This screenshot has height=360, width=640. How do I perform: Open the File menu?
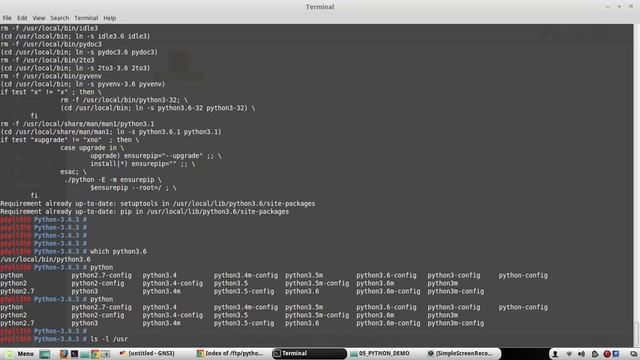[7, 18]
